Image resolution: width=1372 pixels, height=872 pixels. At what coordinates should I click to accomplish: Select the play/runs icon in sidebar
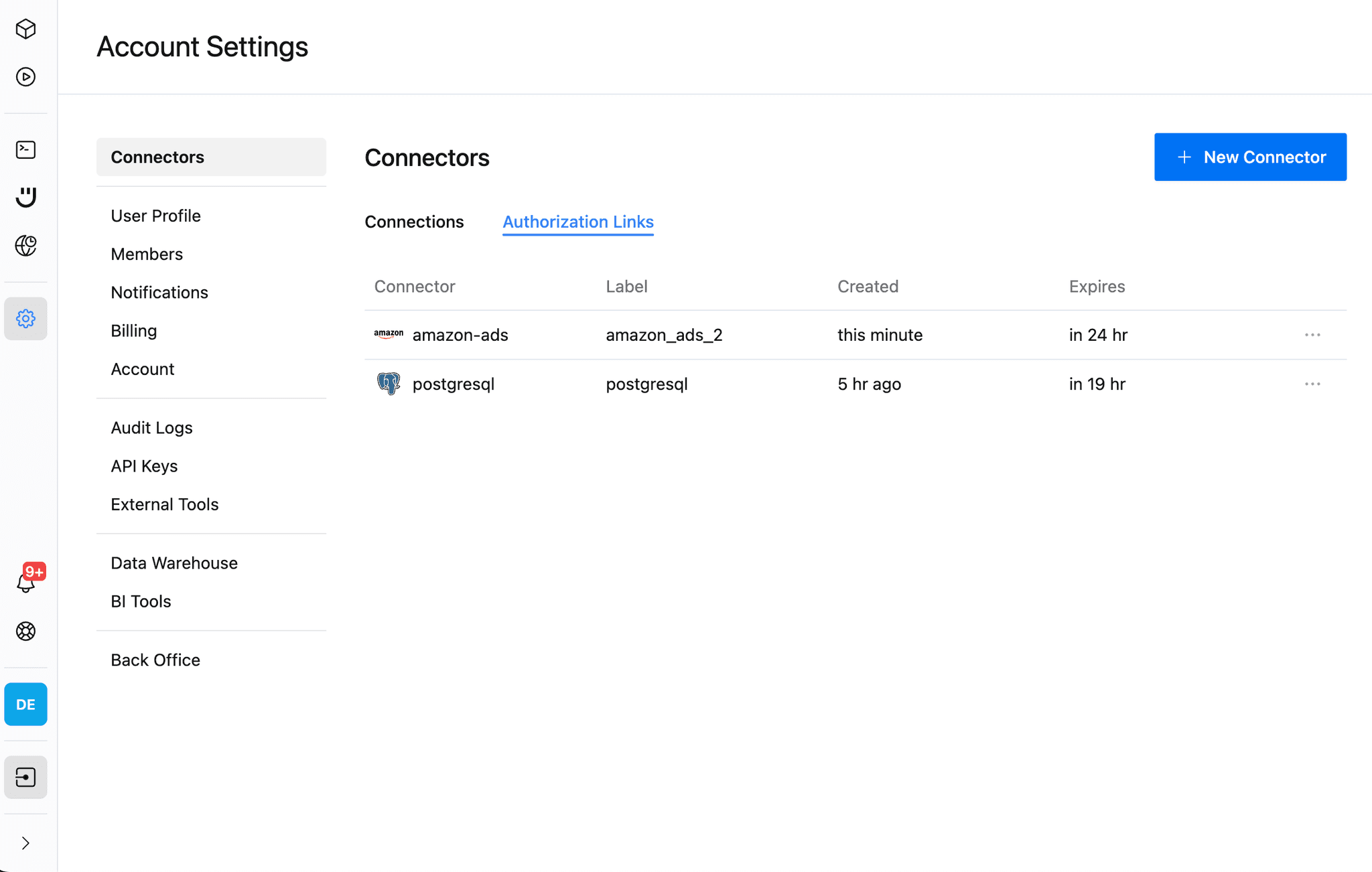pos(25,77)
